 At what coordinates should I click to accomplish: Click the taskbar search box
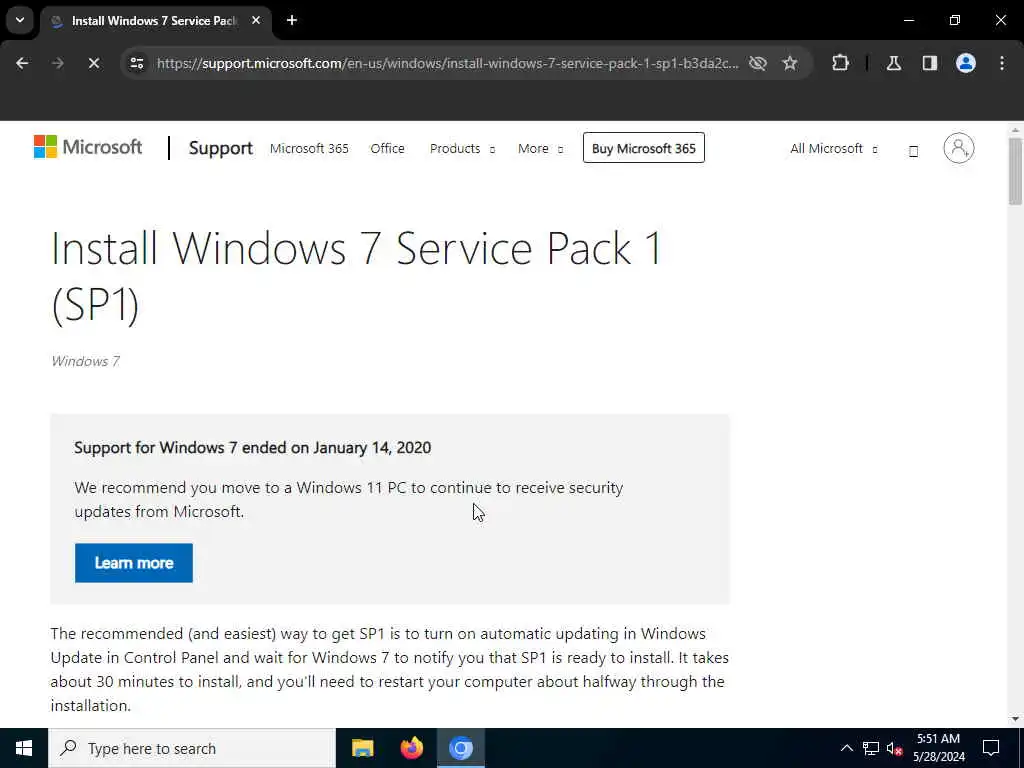[x=192, y=748]
